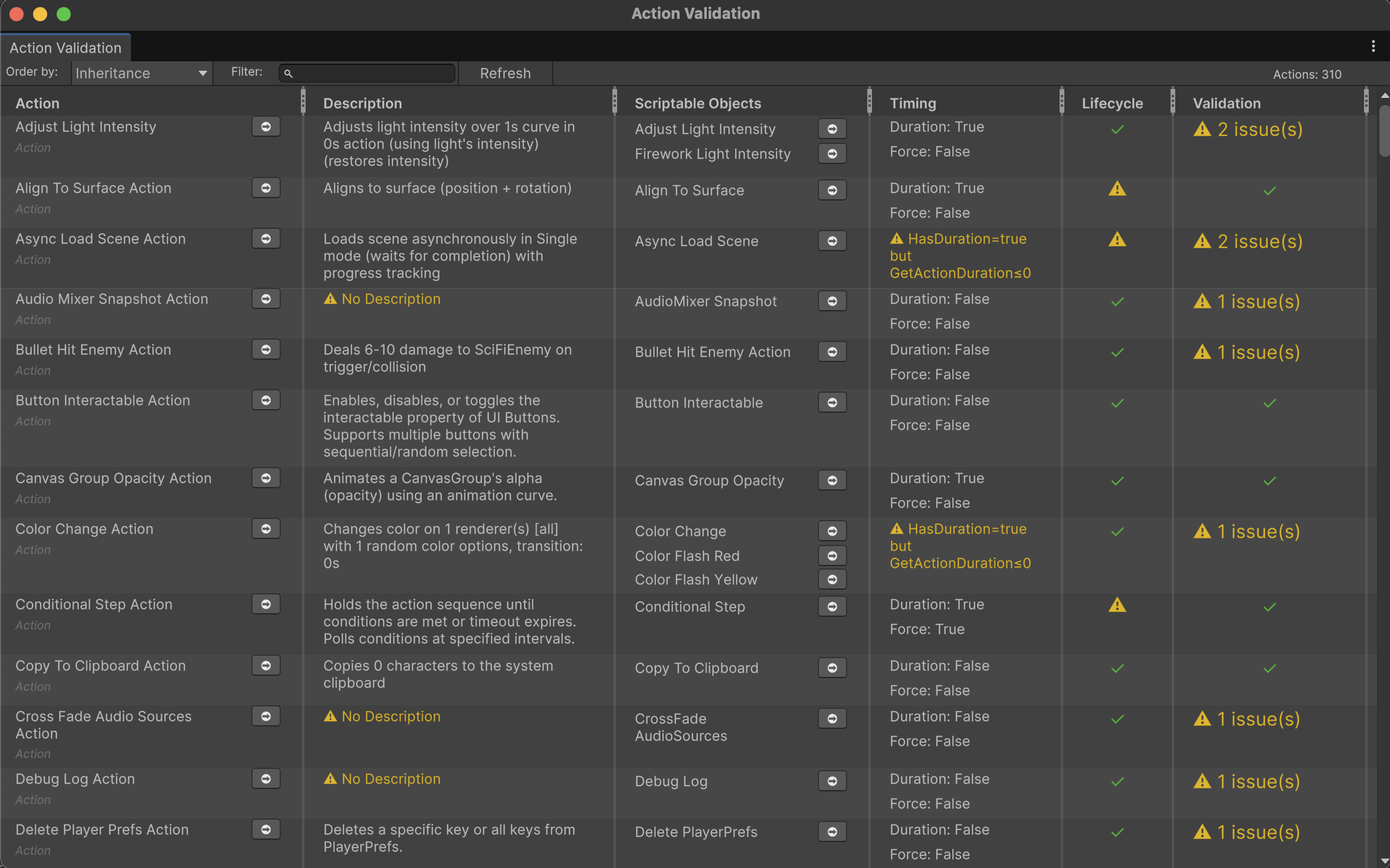The height and width of the screenshot is (868, 1390).
Task: Click the select button beside Copy To Clipboard Action
Action: (x=265, y=666)
